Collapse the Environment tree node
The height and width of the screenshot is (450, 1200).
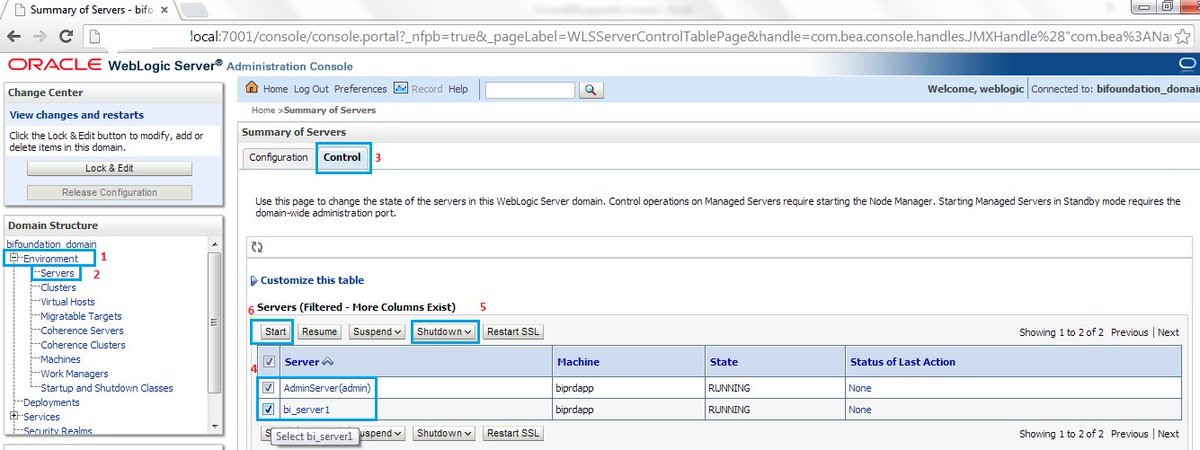(14, 259)
